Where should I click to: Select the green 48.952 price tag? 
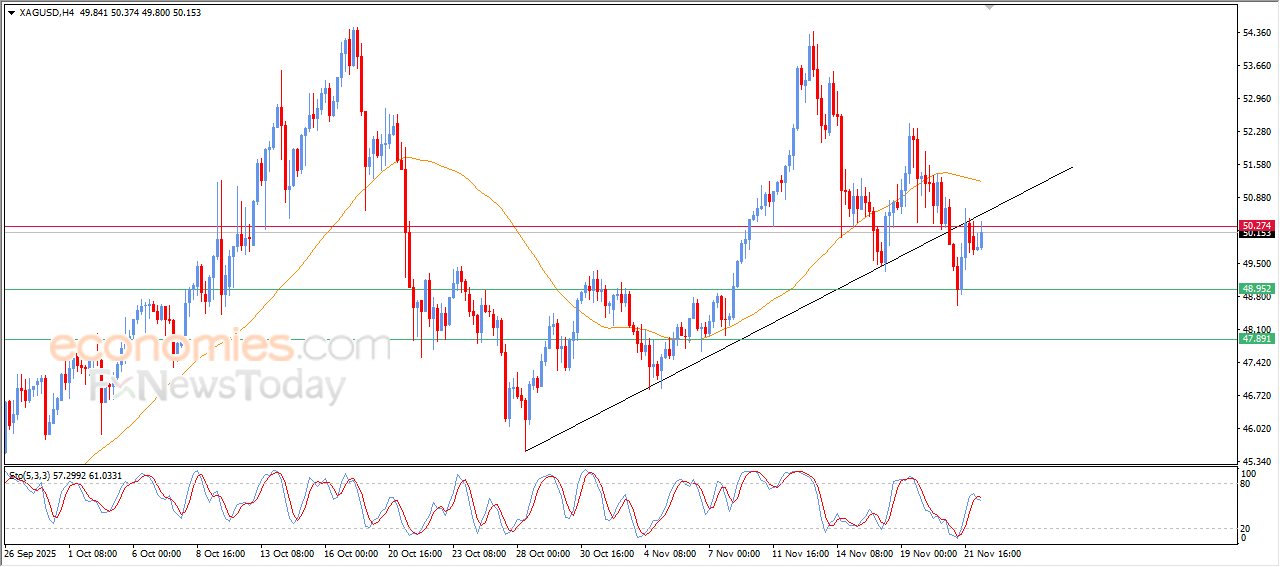click(1257, 288)
